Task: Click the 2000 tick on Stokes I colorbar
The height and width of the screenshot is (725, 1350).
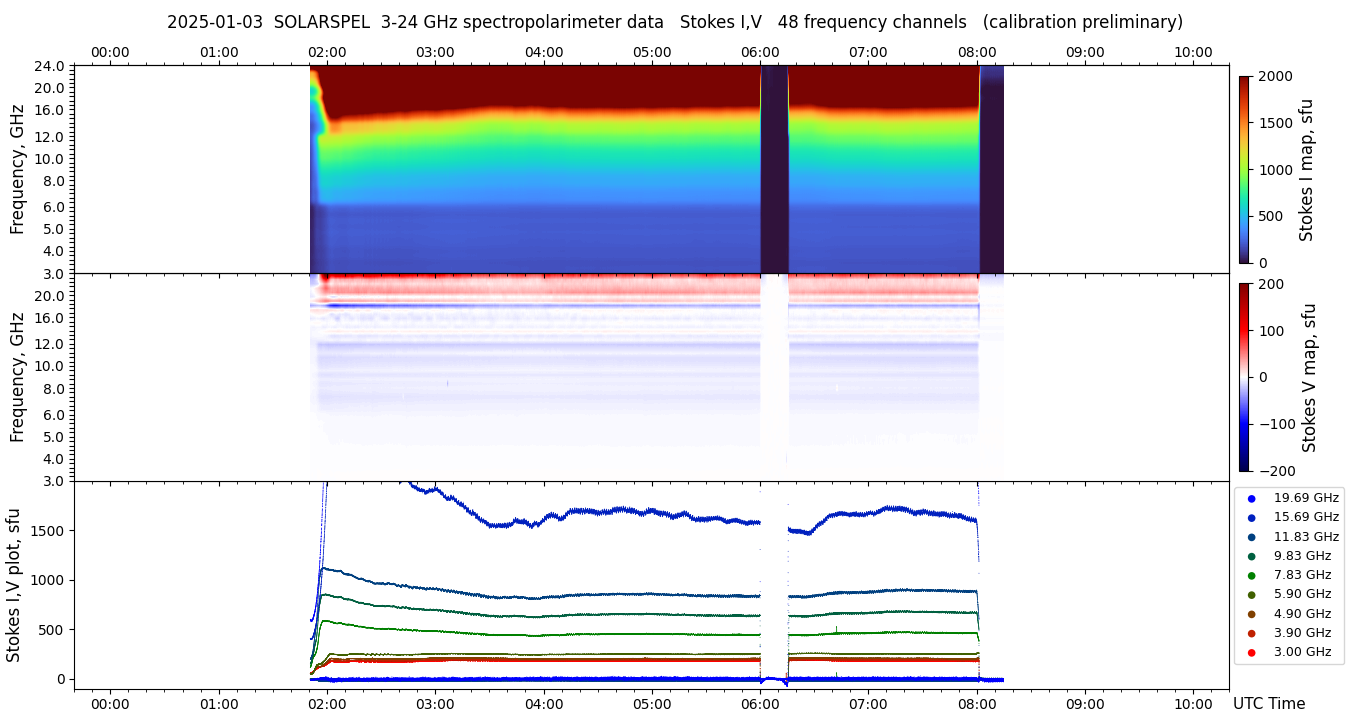Action: (1274, 76)
